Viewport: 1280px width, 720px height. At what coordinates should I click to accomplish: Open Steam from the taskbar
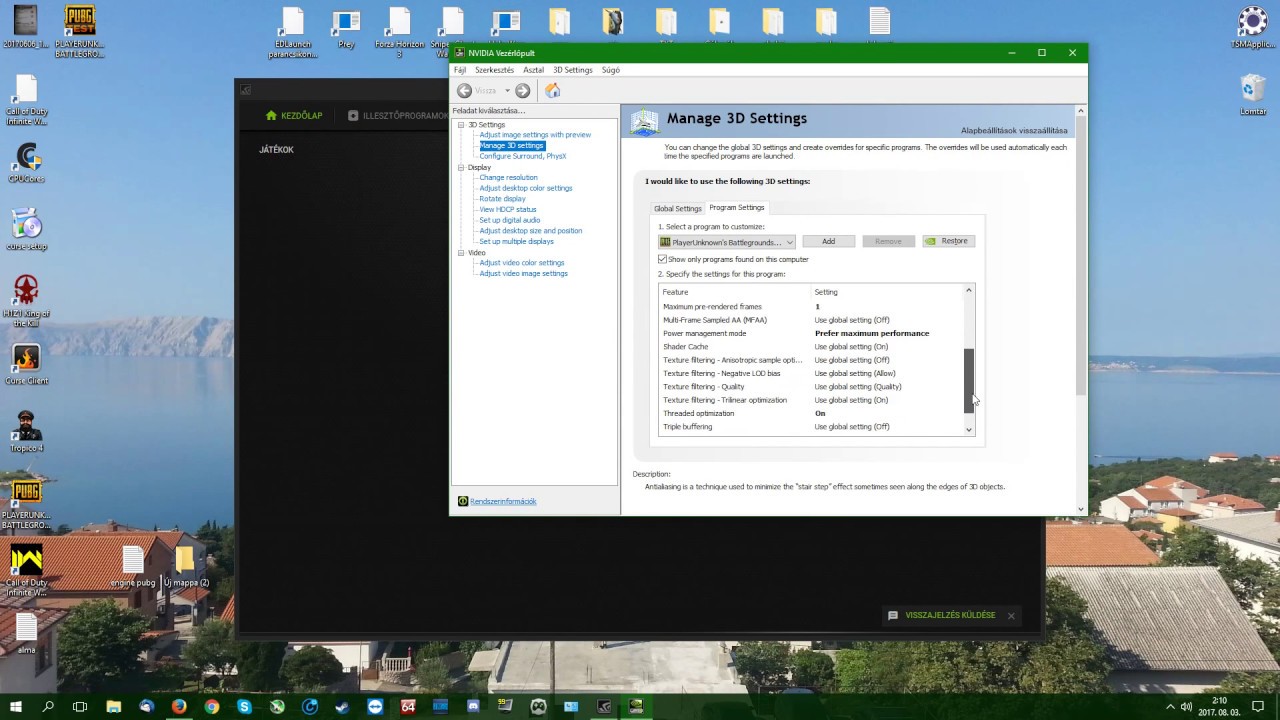(x=342, y=706)
